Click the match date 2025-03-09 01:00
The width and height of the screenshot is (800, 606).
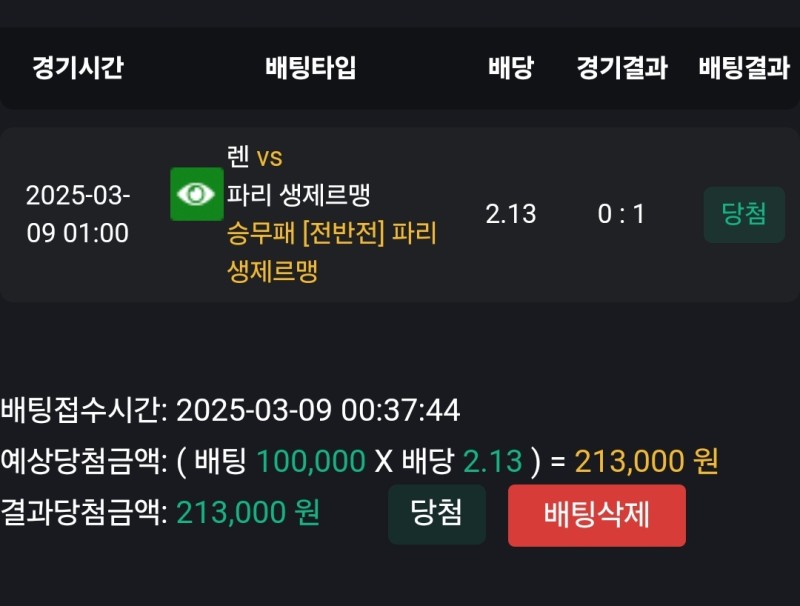coord(78,214)
